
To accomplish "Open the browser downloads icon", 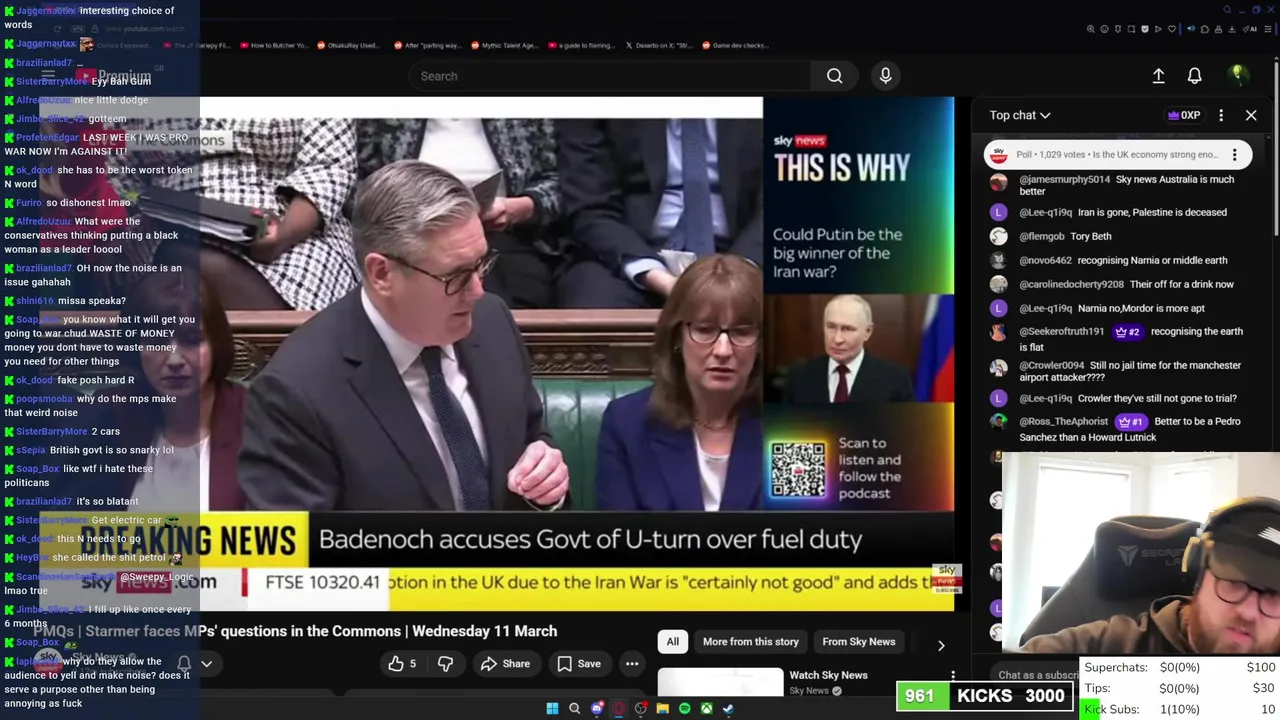I will point(1231,29).
